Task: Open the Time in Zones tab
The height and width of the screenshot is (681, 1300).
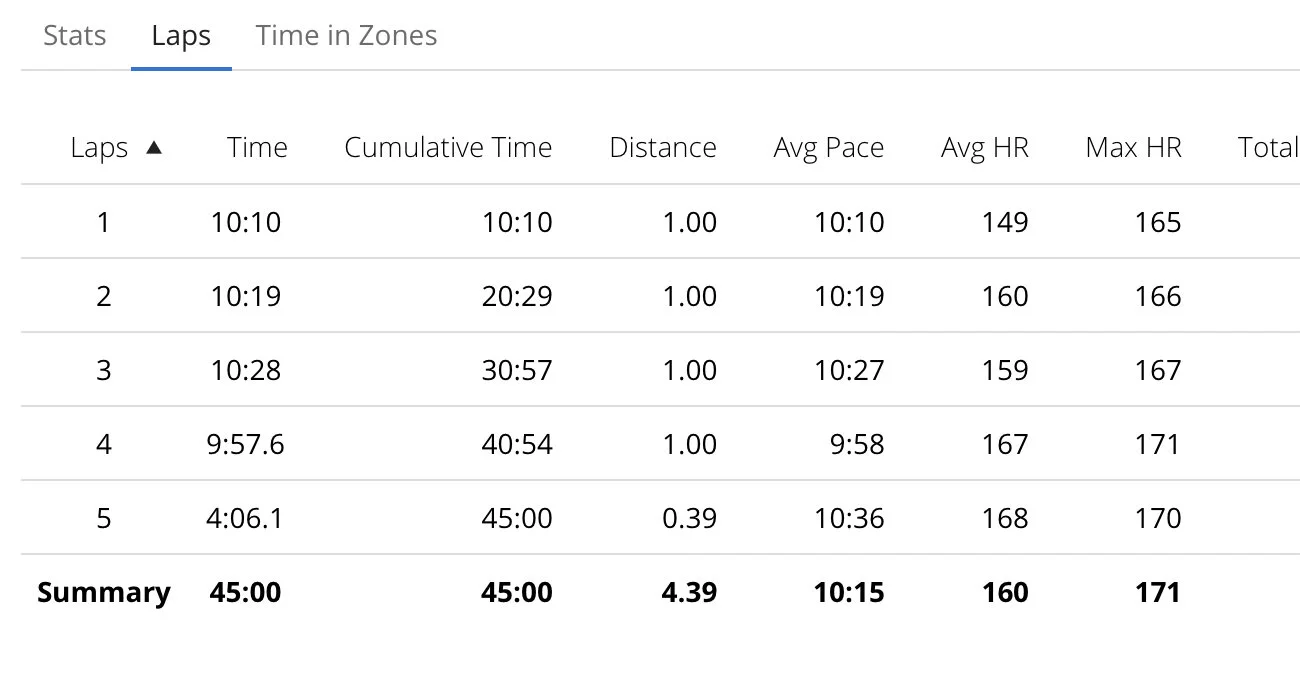Action: [x=347, y=36]
